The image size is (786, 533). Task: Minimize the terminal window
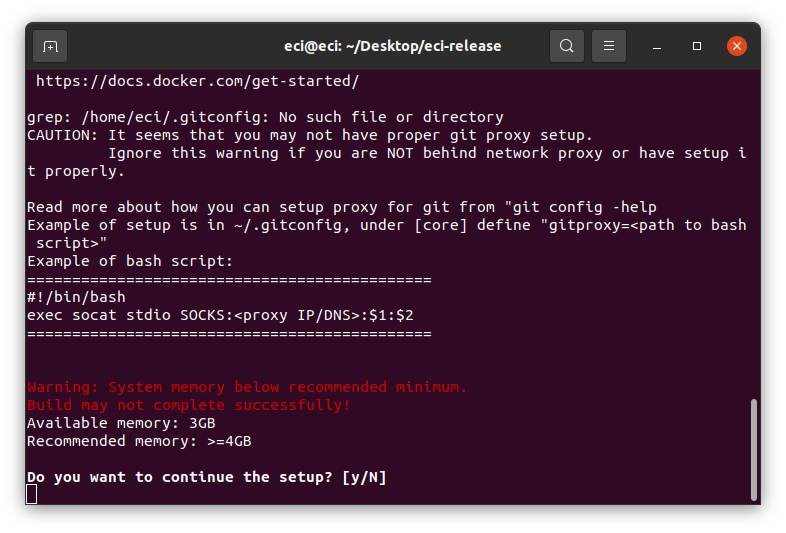[x=657, y=46]
